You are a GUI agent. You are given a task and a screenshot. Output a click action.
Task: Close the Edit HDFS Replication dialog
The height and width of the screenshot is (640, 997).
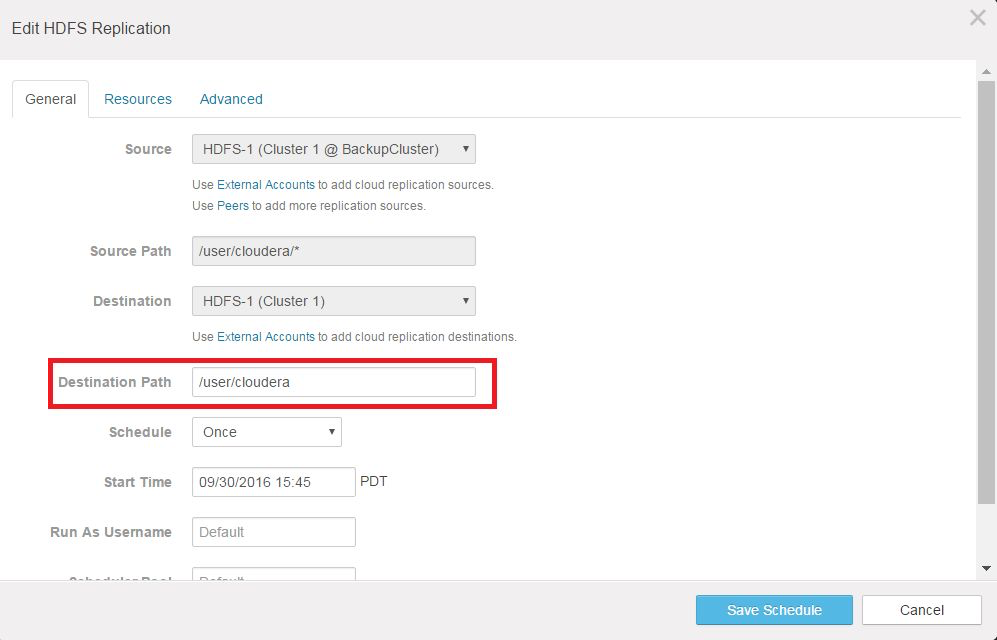click(977, 18)
